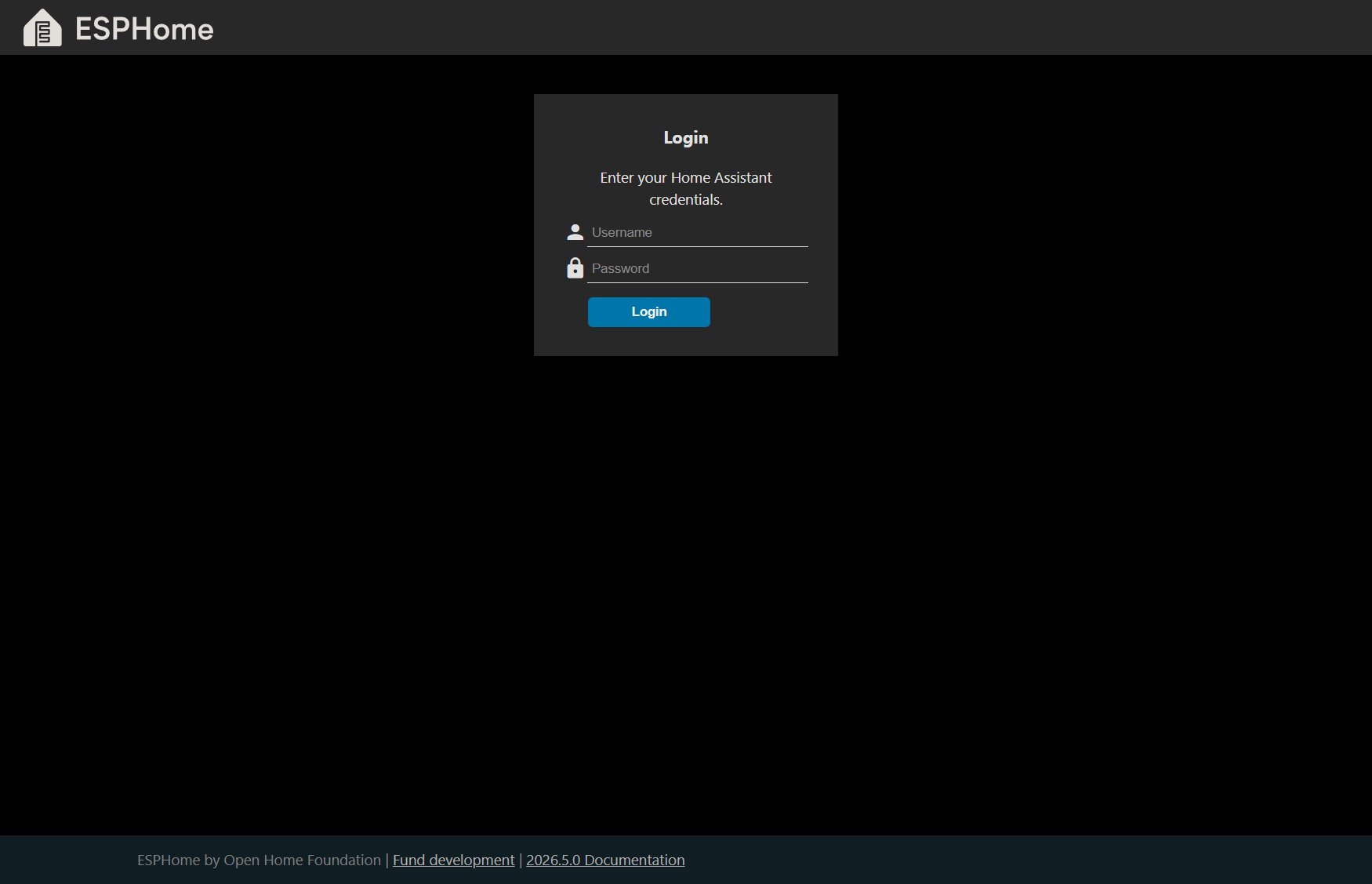Focus the Password input field

click(698, 269)
